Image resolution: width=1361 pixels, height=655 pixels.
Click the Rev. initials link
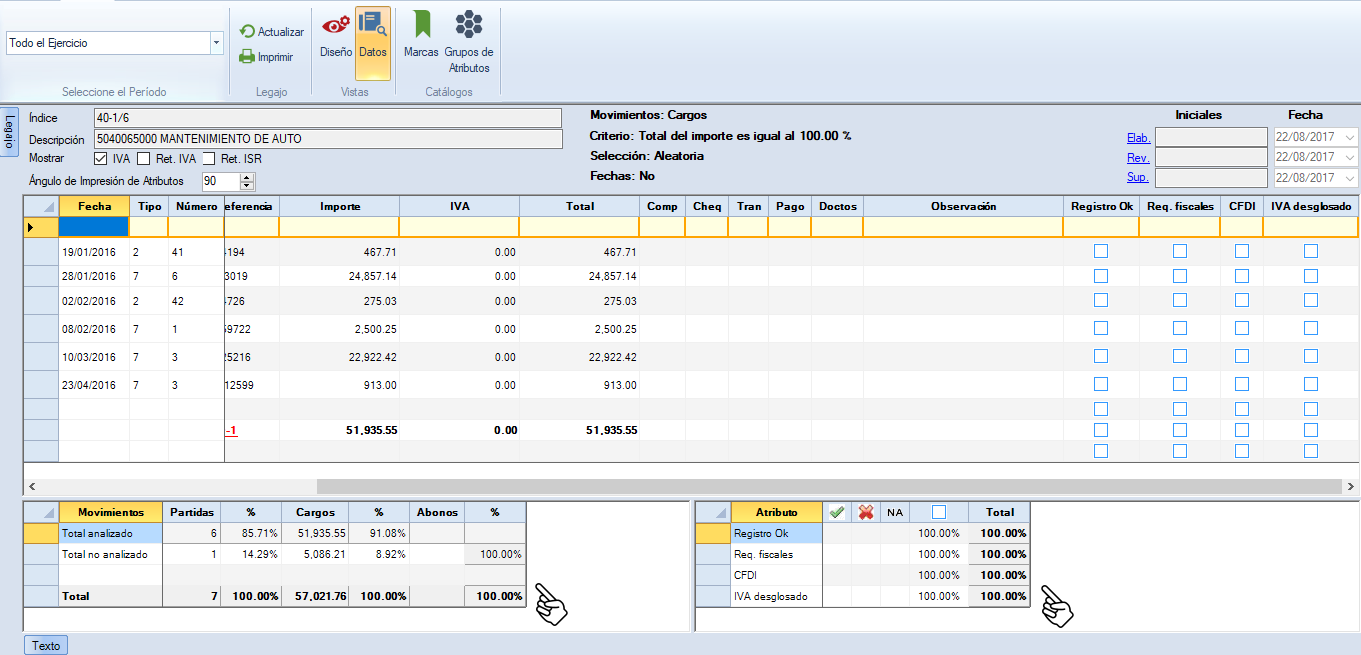click(1138, 158)
